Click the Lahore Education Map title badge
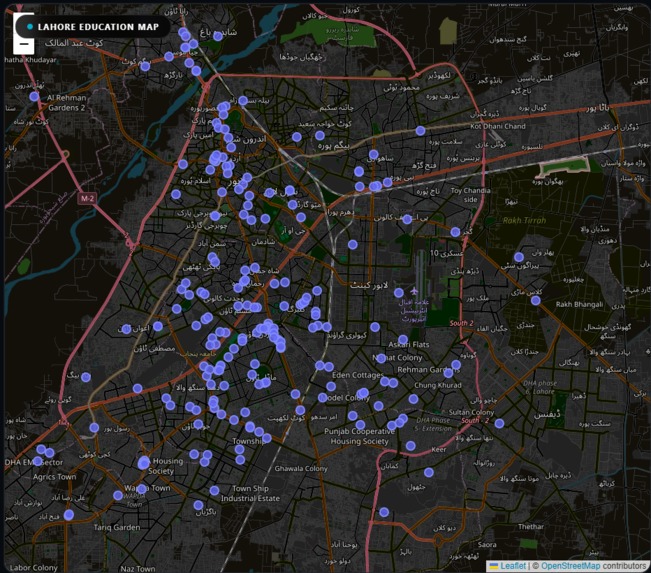 [x=93, y=27]
